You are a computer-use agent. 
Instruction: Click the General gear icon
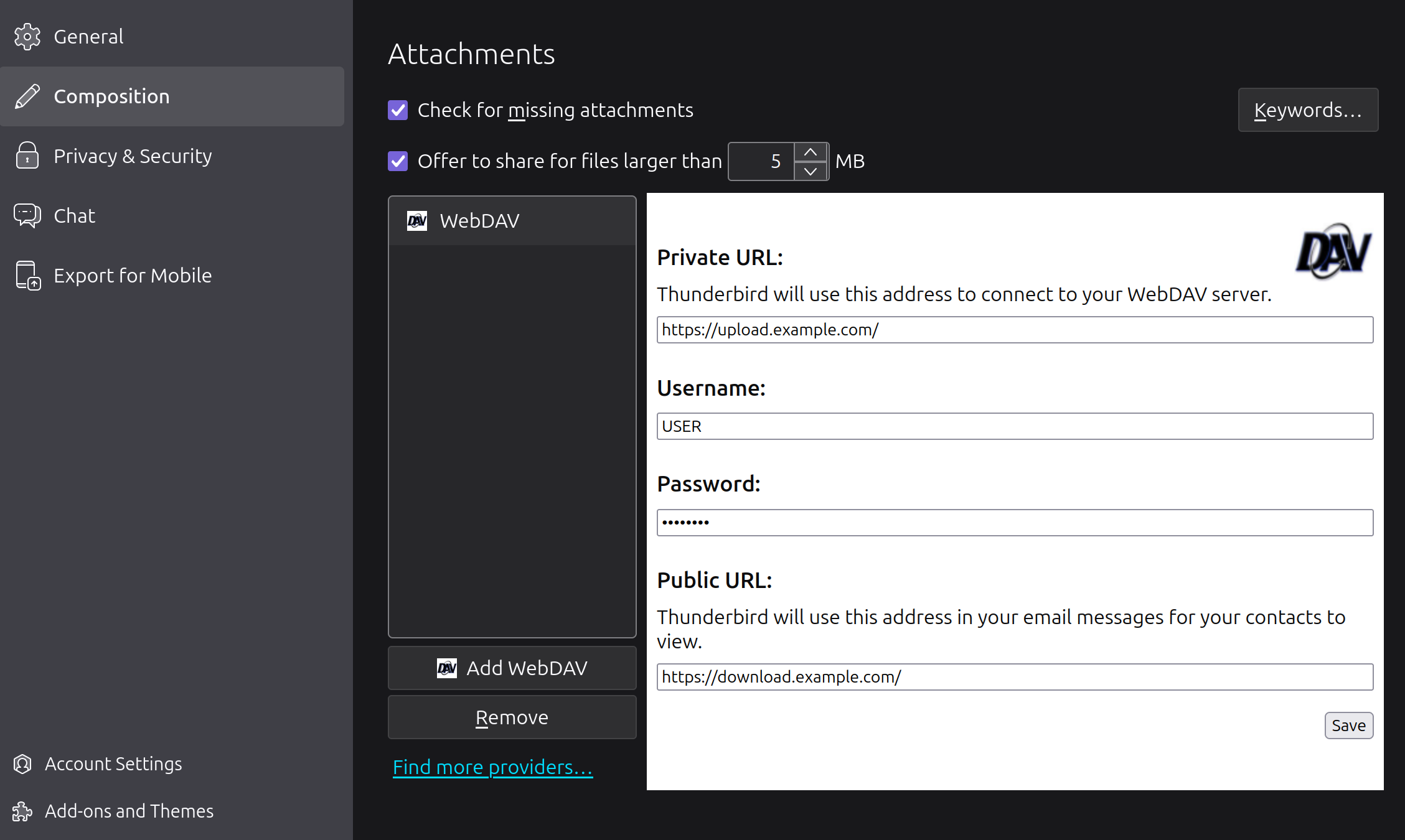27,37
